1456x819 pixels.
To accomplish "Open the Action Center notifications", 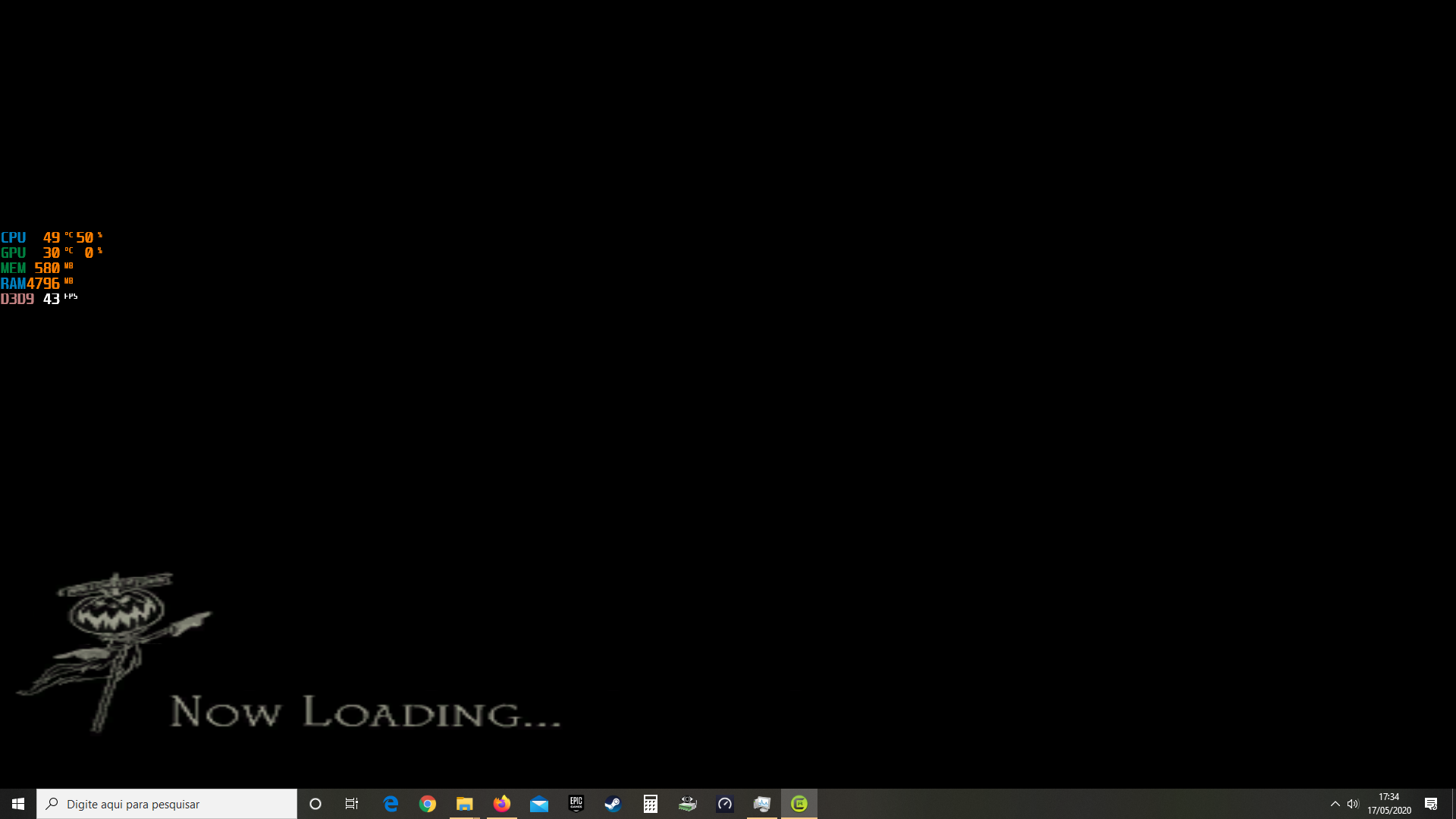I will [1431, 804].
